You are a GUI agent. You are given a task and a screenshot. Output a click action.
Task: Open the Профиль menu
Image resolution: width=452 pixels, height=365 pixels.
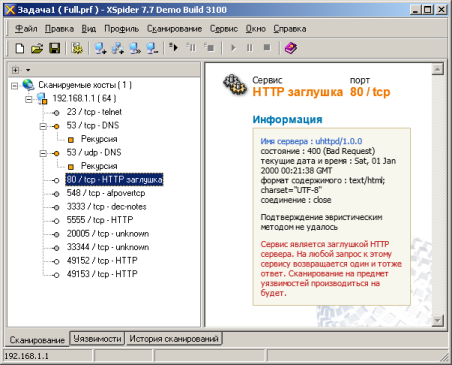click(x=122, y=29)
